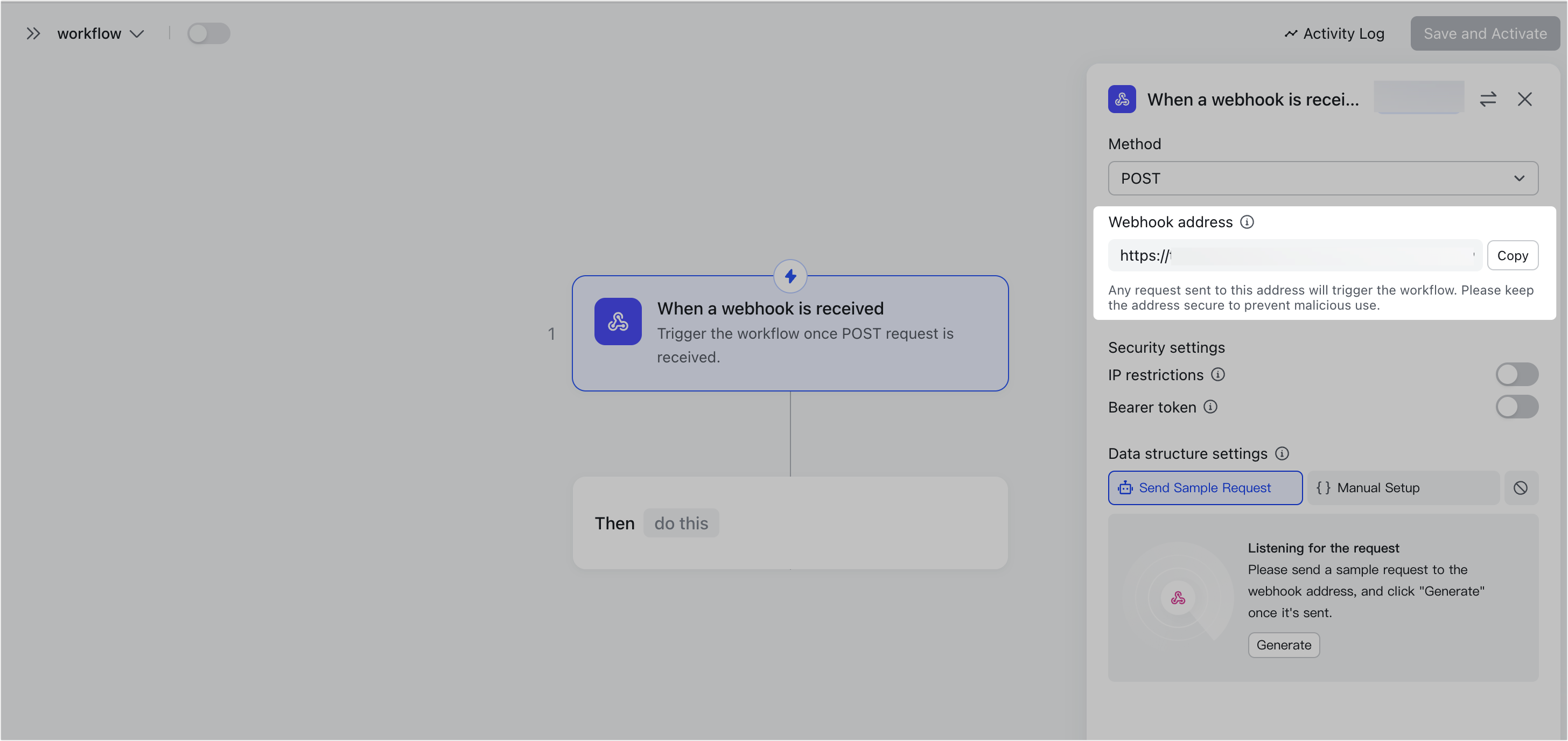Click 'Security settings' heading text

(x=1166, y=348)
